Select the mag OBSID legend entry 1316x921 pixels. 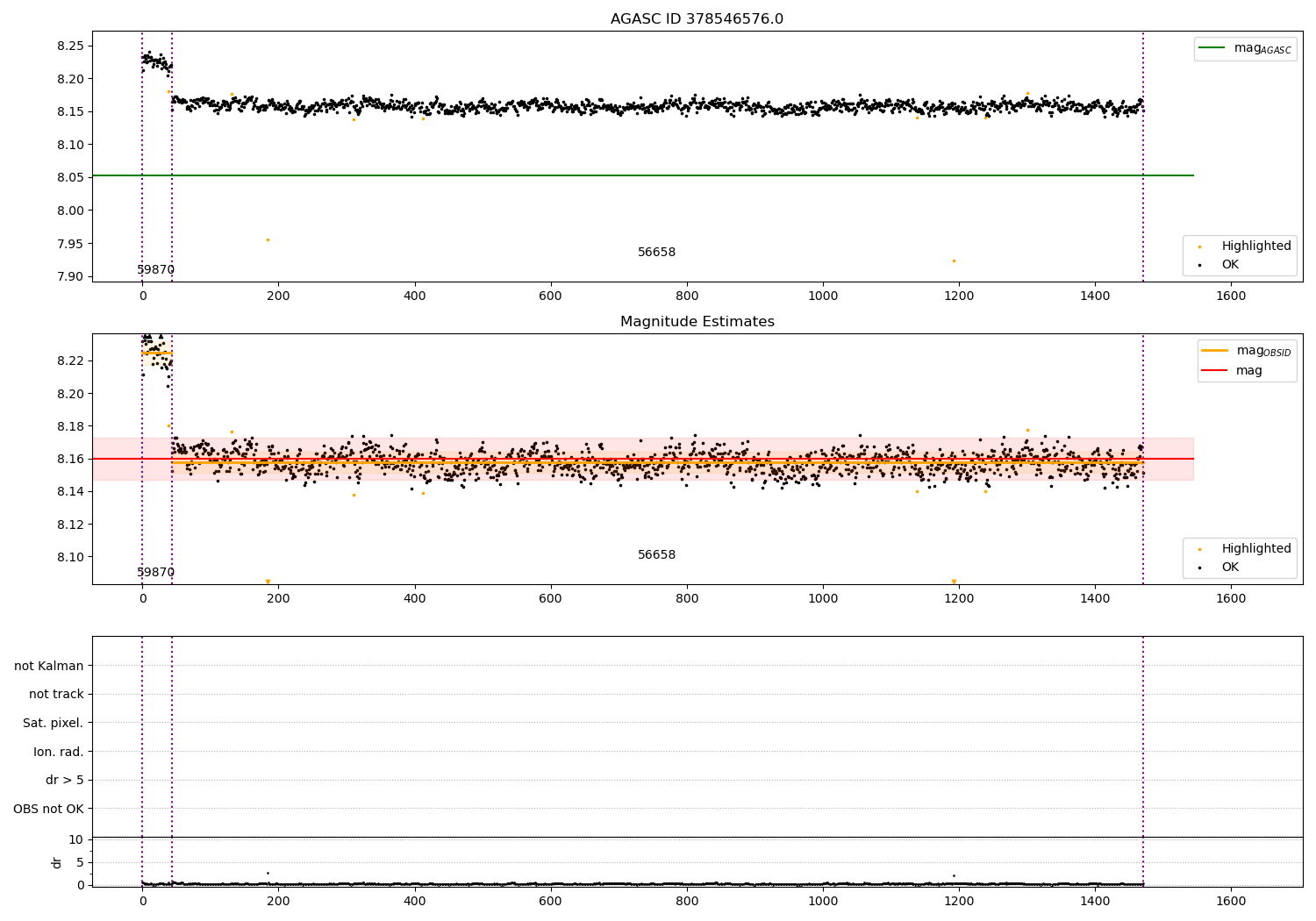coord(1246,351)
